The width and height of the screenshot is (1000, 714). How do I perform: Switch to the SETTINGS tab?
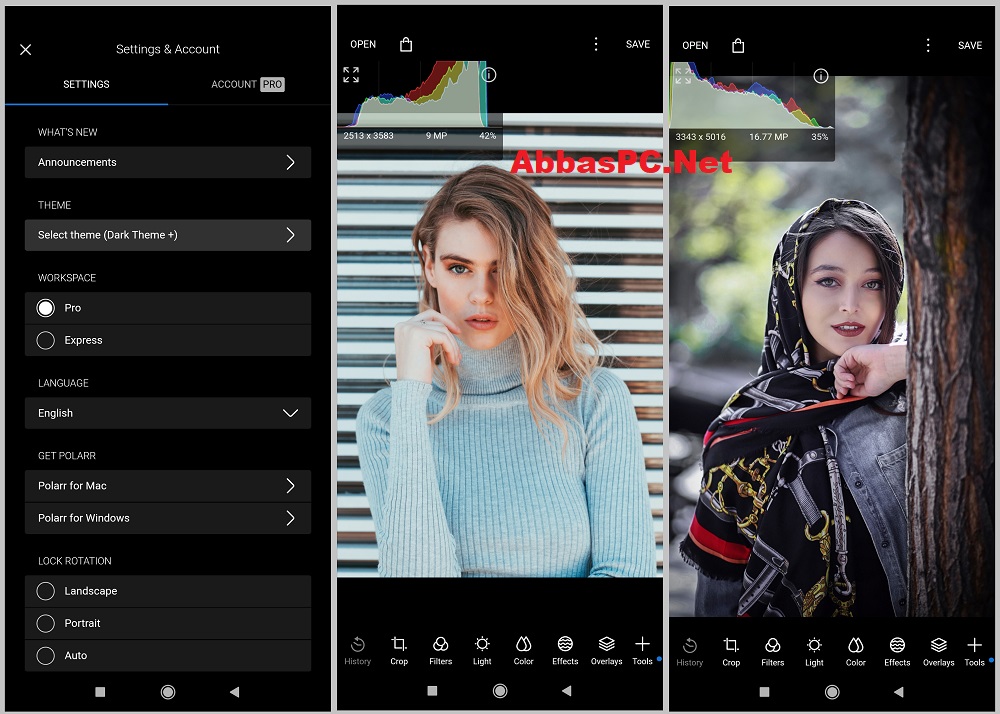point(86,84)
